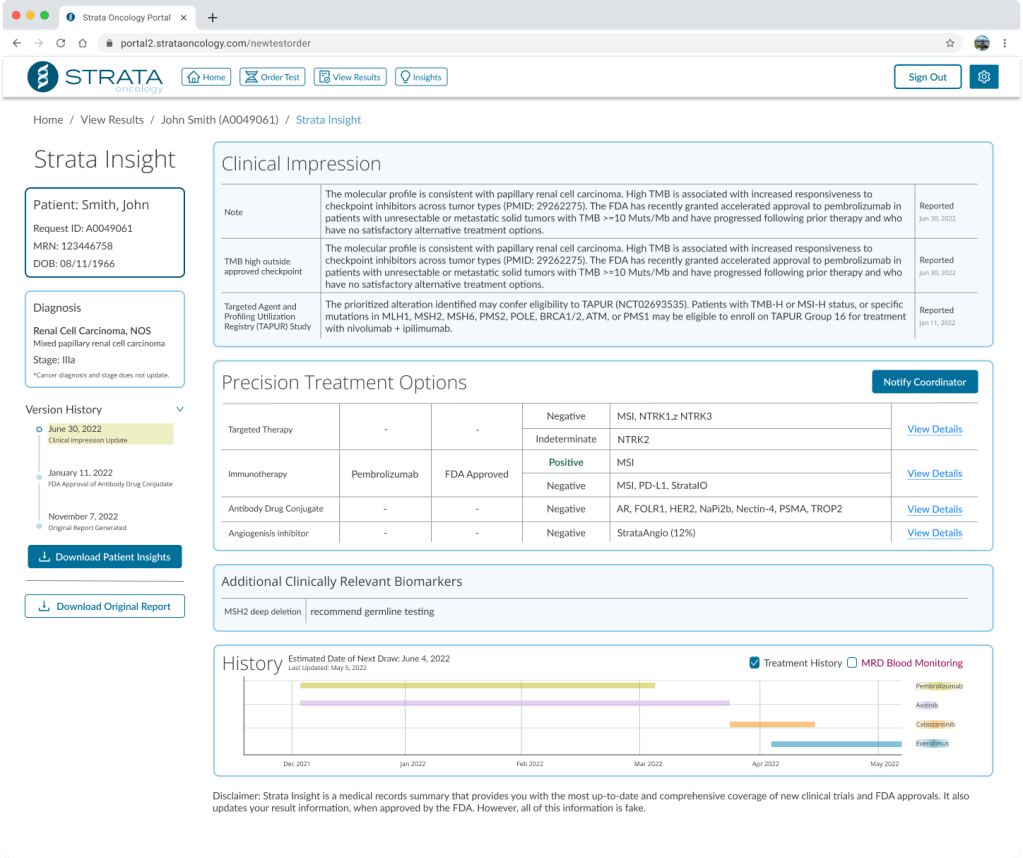Click the settings gear icon button
1023x858 pixels.
pos(984,77)
